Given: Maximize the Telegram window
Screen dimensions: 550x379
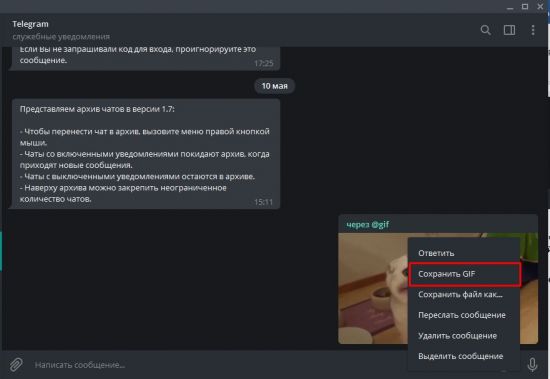Looking at the screenshot, I should pos(525,6).
